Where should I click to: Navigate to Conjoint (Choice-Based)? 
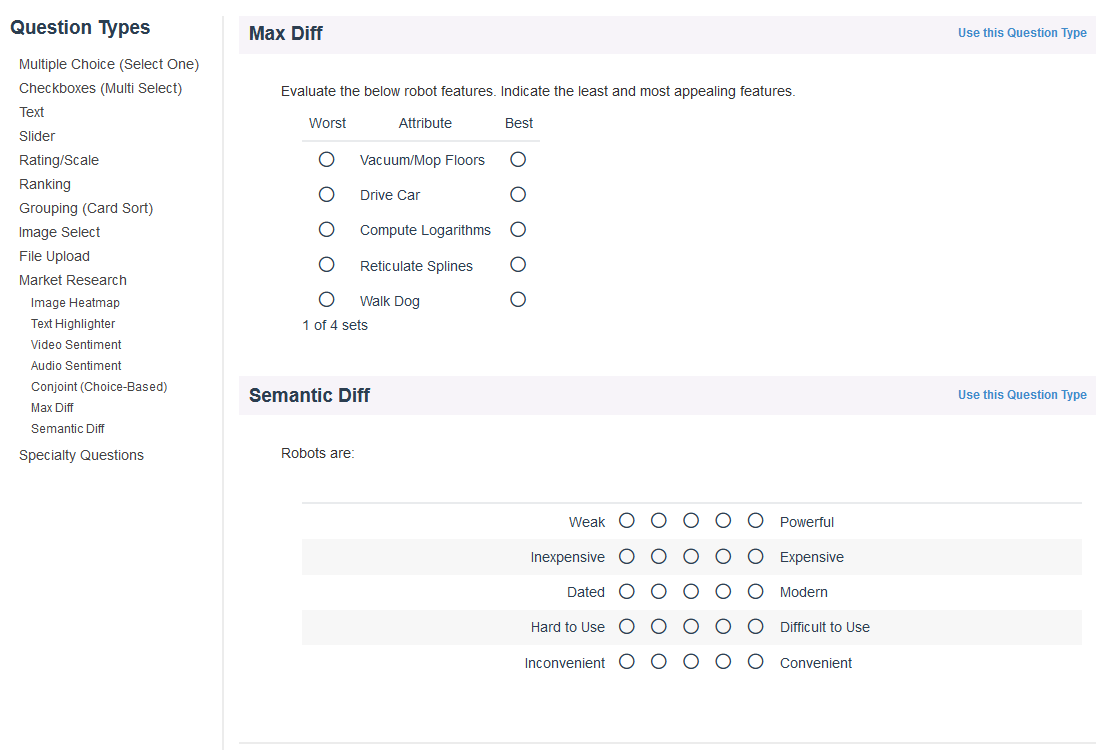coord(99,387)
